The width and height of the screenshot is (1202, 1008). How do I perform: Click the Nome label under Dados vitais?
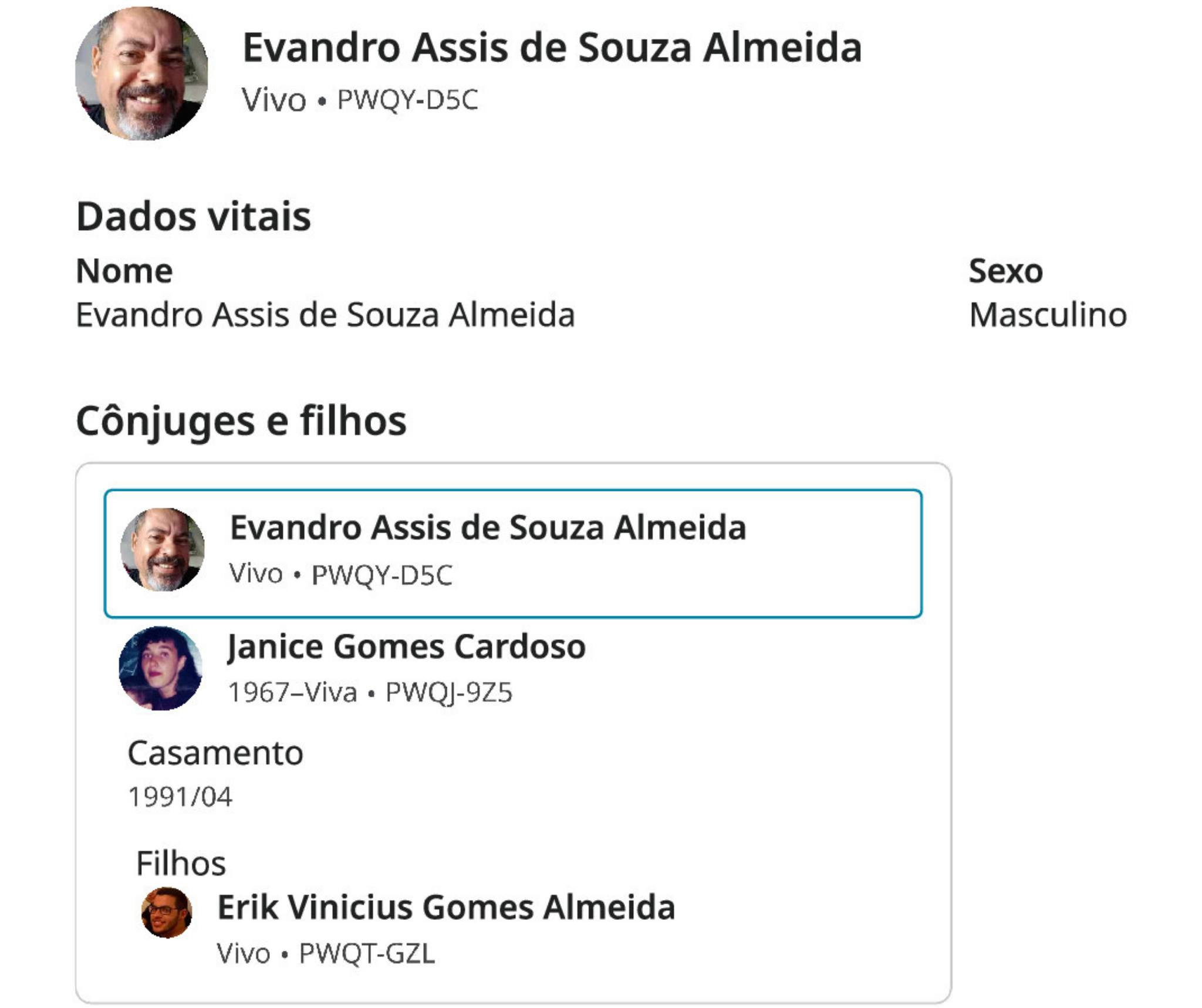[124, 271]
